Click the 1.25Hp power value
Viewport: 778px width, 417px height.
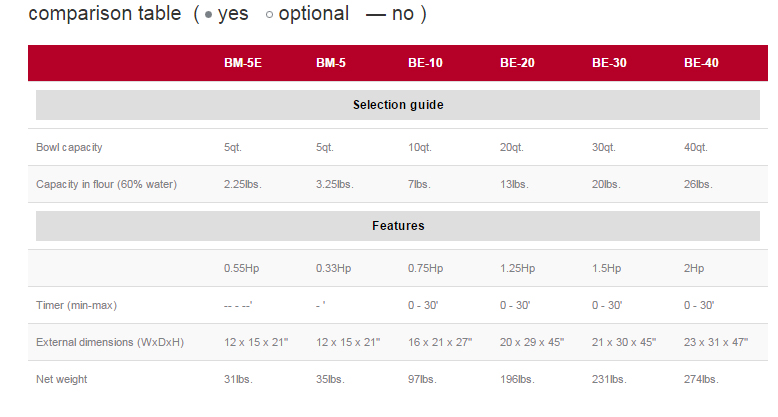(x=518, y=268)
